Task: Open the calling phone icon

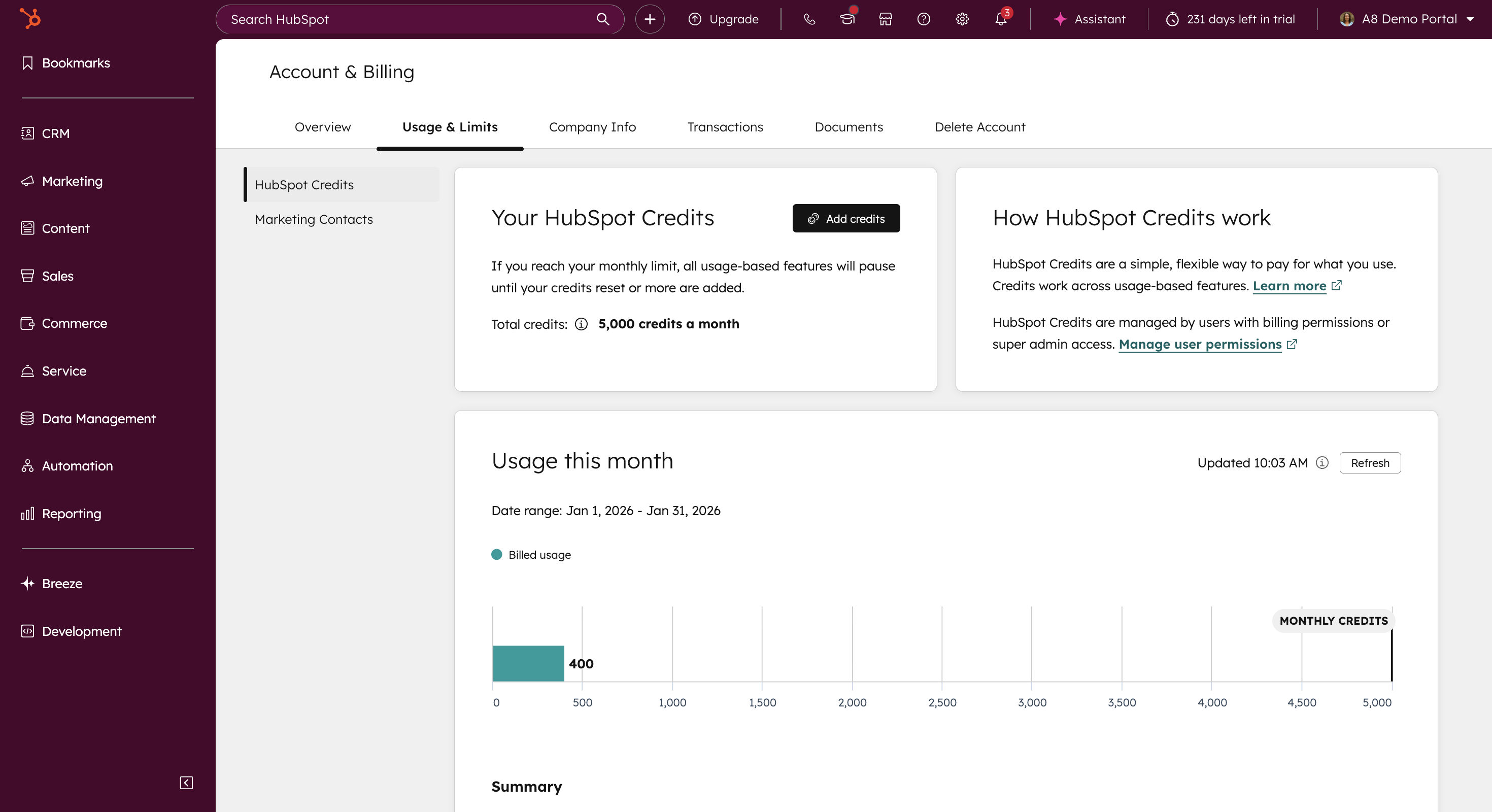Action: click(x=809, y=19)
